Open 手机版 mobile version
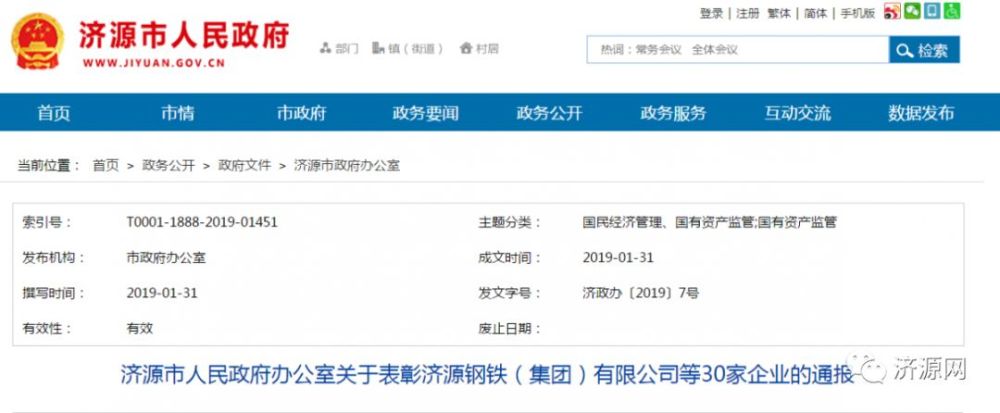The image size is (1000, 413). click(858, 13)
